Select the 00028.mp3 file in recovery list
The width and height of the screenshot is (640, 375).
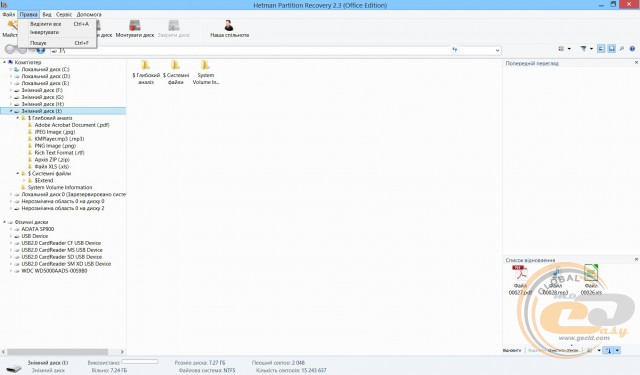[556, 280]
